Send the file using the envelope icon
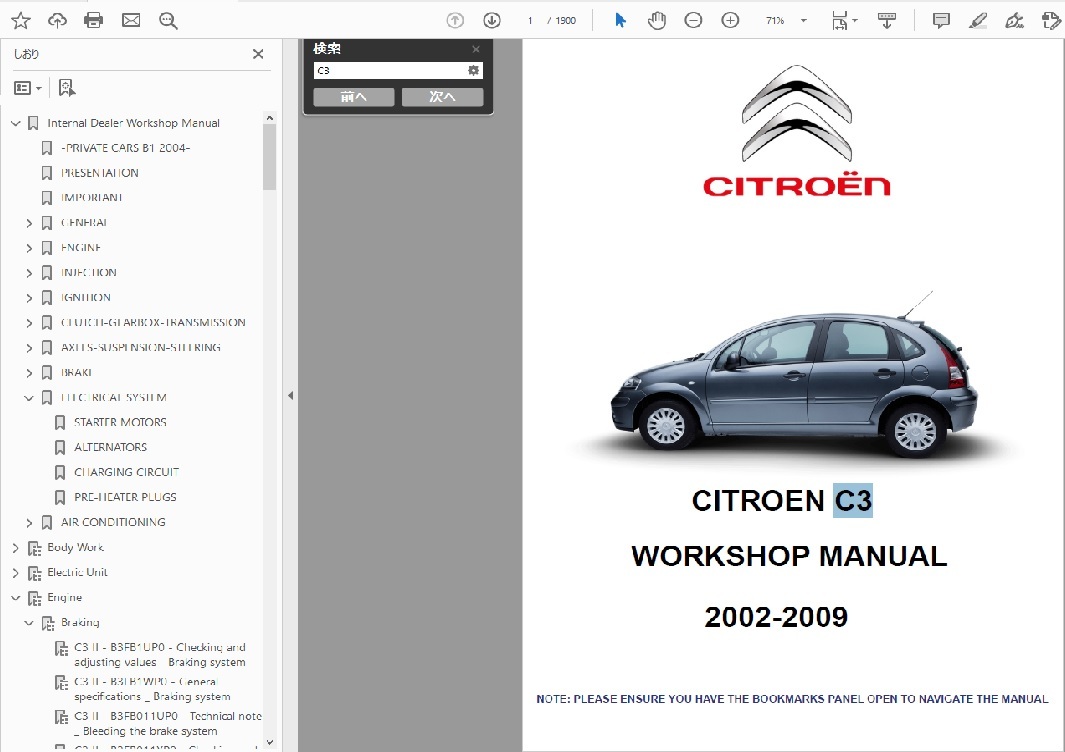This screenshot has height=752, width=1065. tap(131, 20)
